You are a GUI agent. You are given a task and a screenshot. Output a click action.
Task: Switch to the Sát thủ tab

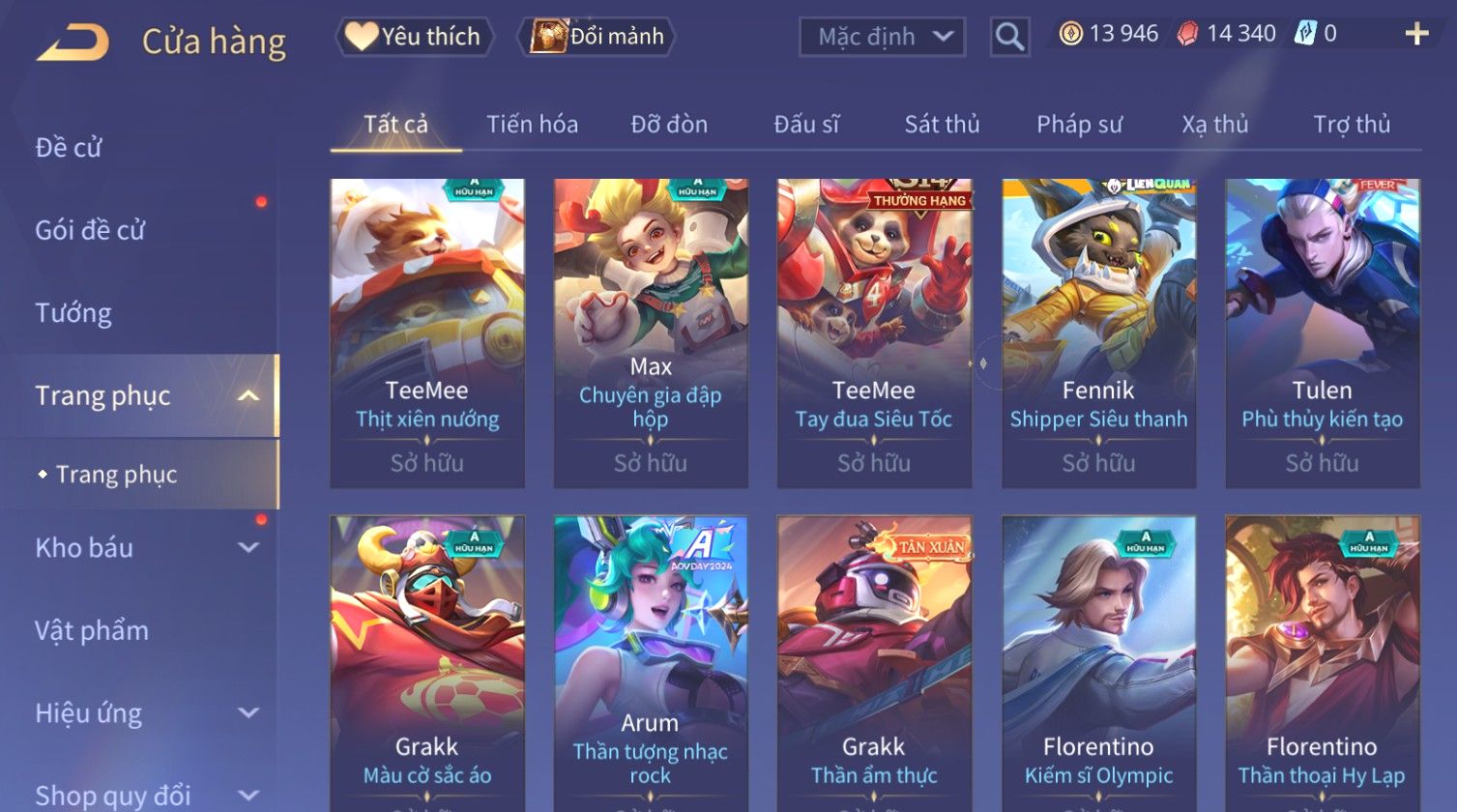tap(942, 124)
